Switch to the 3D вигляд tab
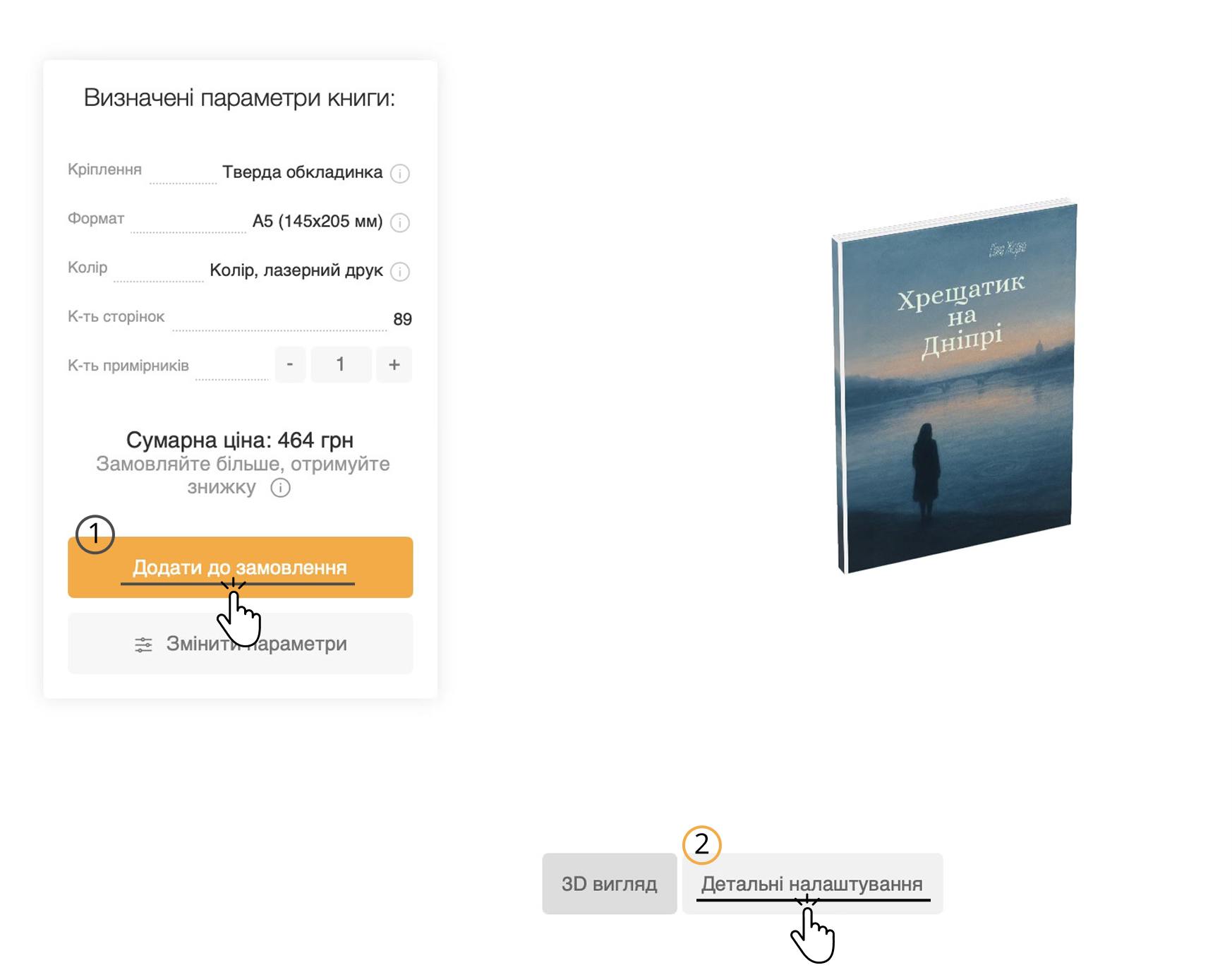1232x970 pixels. pos(609,884)
